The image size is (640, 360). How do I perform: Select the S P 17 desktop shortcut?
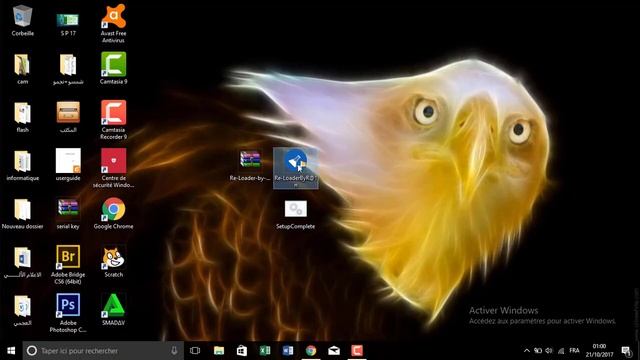point(68,24)
